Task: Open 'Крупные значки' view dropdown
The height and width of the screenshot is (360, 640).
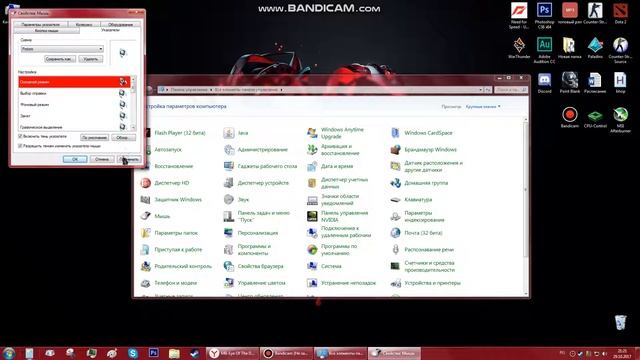Action: click(483, 107)
